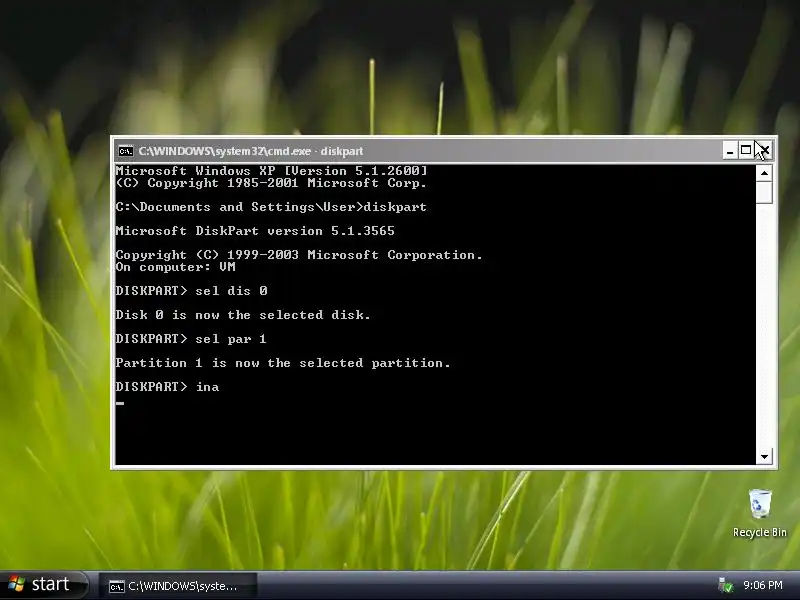Minimize the diskpart command window

(x=730, y=151)
